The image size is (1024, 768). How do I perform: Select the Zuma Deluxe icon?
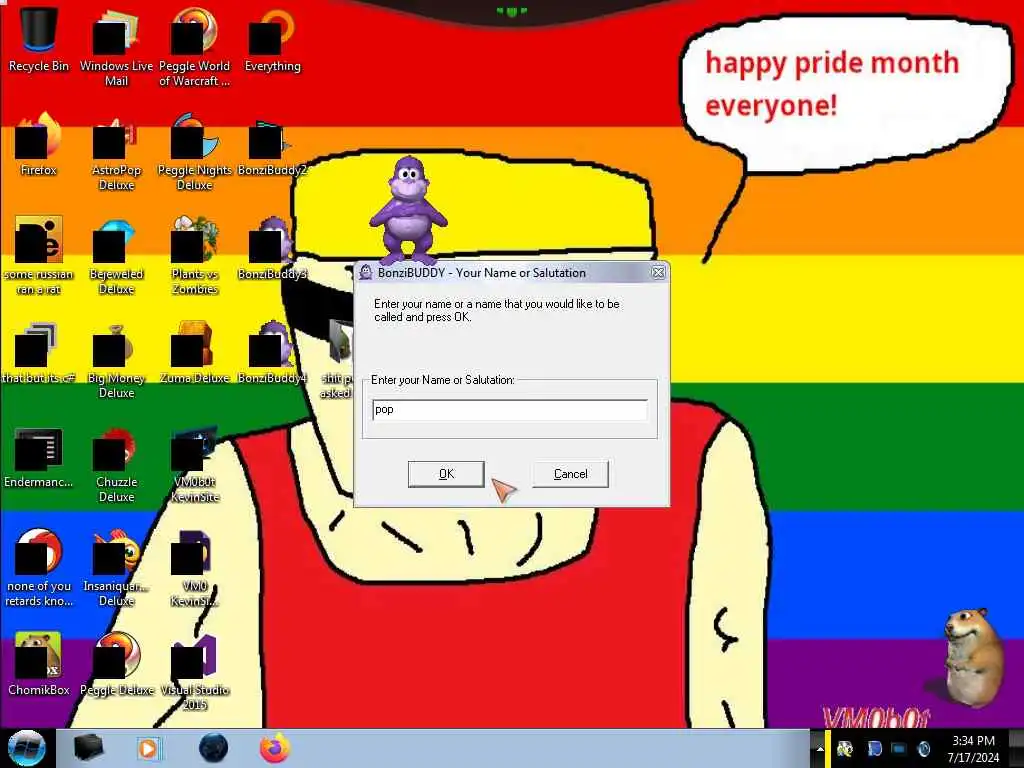click(x=194, y=353)
